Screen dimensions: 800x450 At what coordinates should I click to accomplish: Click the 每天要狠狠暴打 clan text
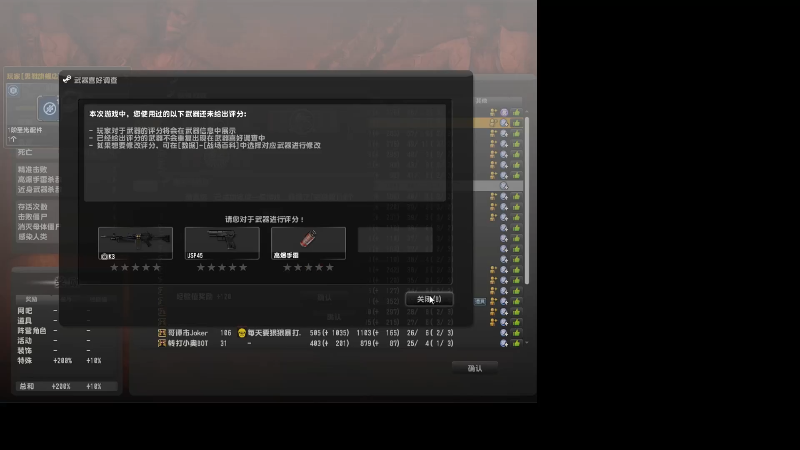pyautogui.click(x=274, y=333)
